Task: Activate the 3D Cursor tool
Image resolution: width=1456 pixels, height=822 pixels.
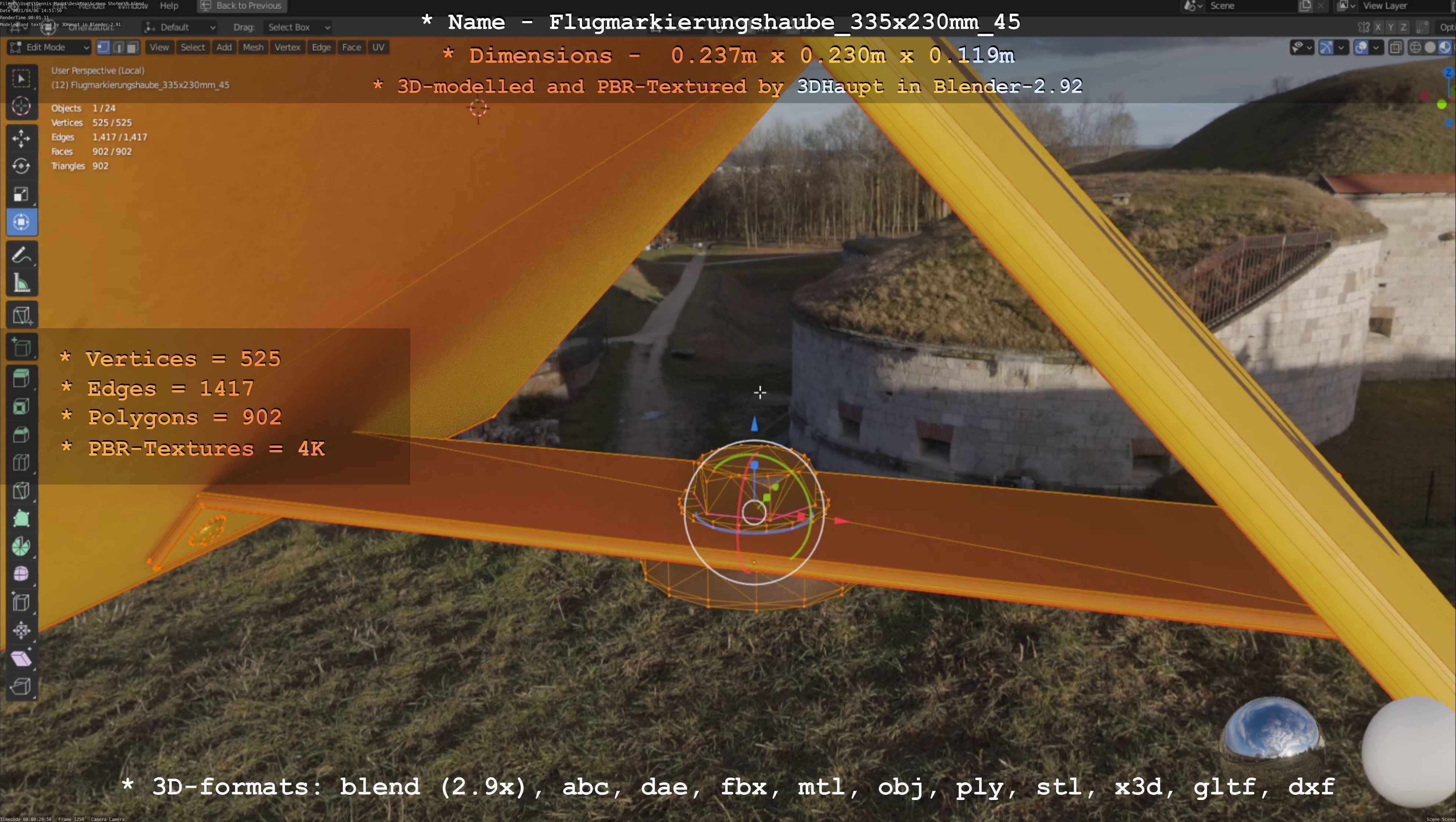Action: 21,106
